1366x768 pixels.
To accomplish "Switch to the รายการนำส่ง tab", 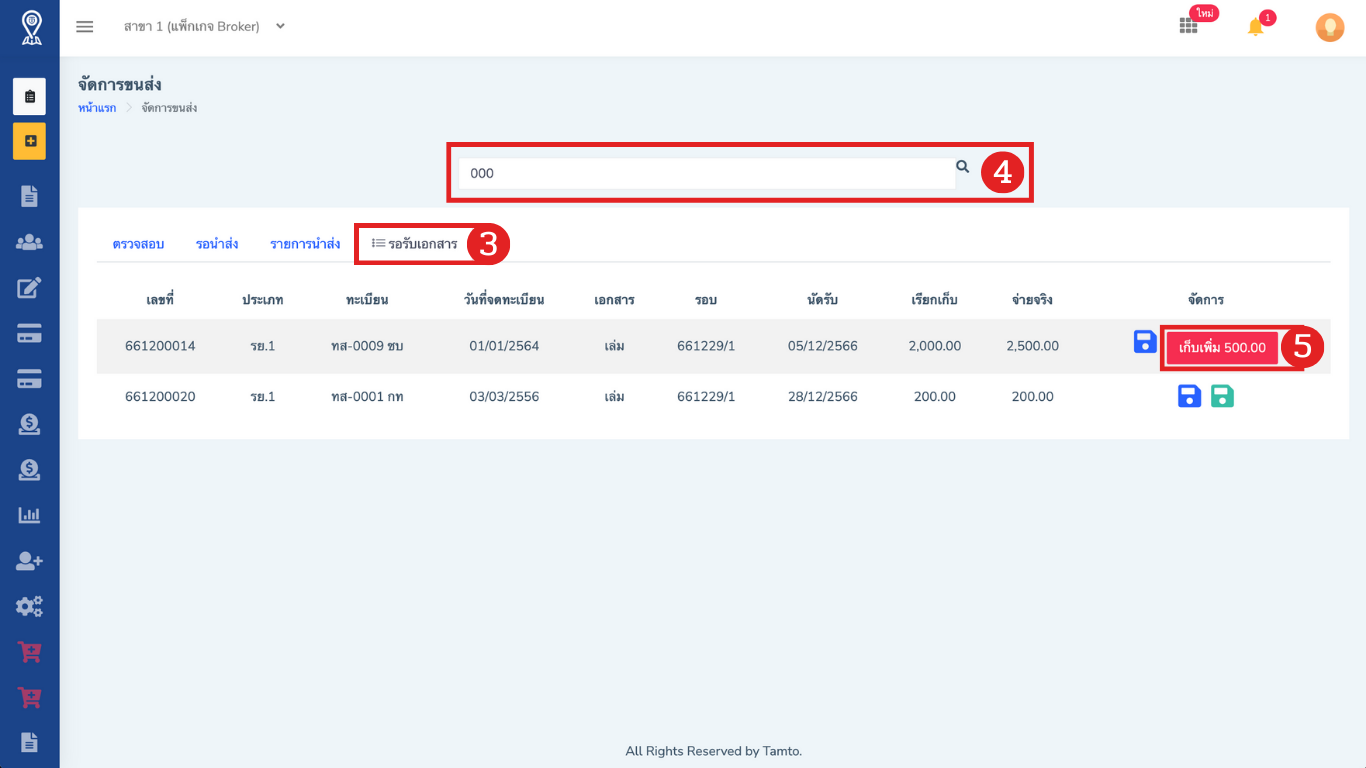I will [305, 244].
